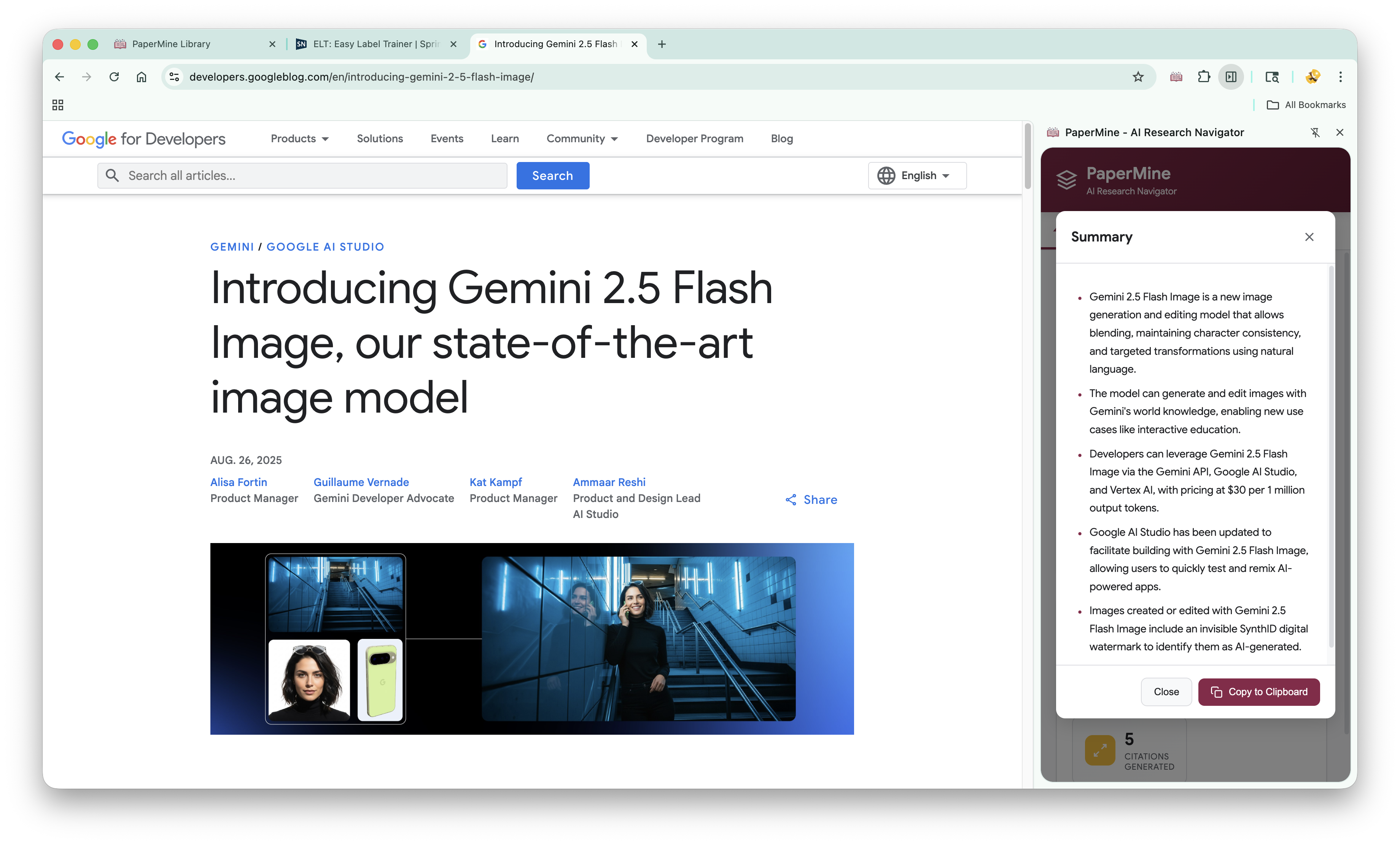Screen dimensions: 1400x845
Task: Click the site information icon in address bar
Action: point(175,77)
